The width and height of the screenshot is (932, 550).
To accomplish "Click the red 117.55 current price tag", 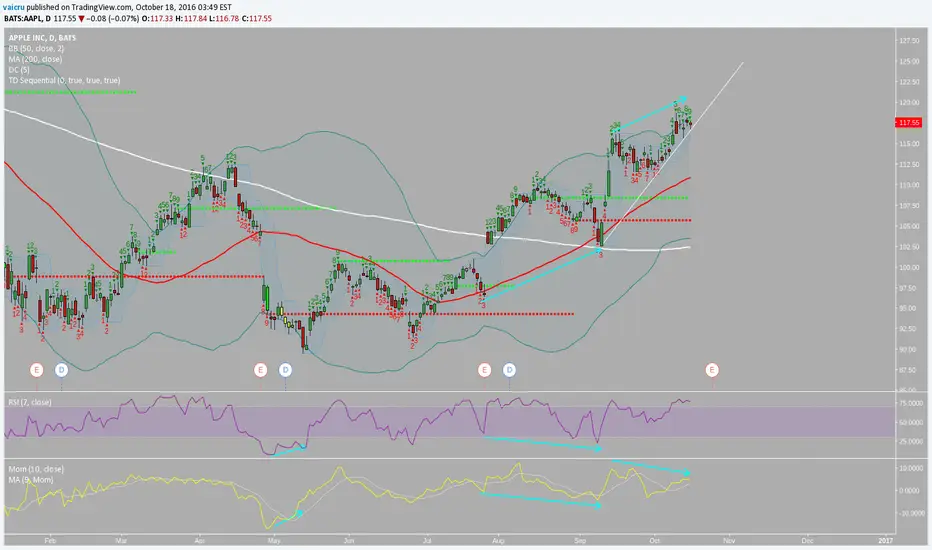I will 908,122.
